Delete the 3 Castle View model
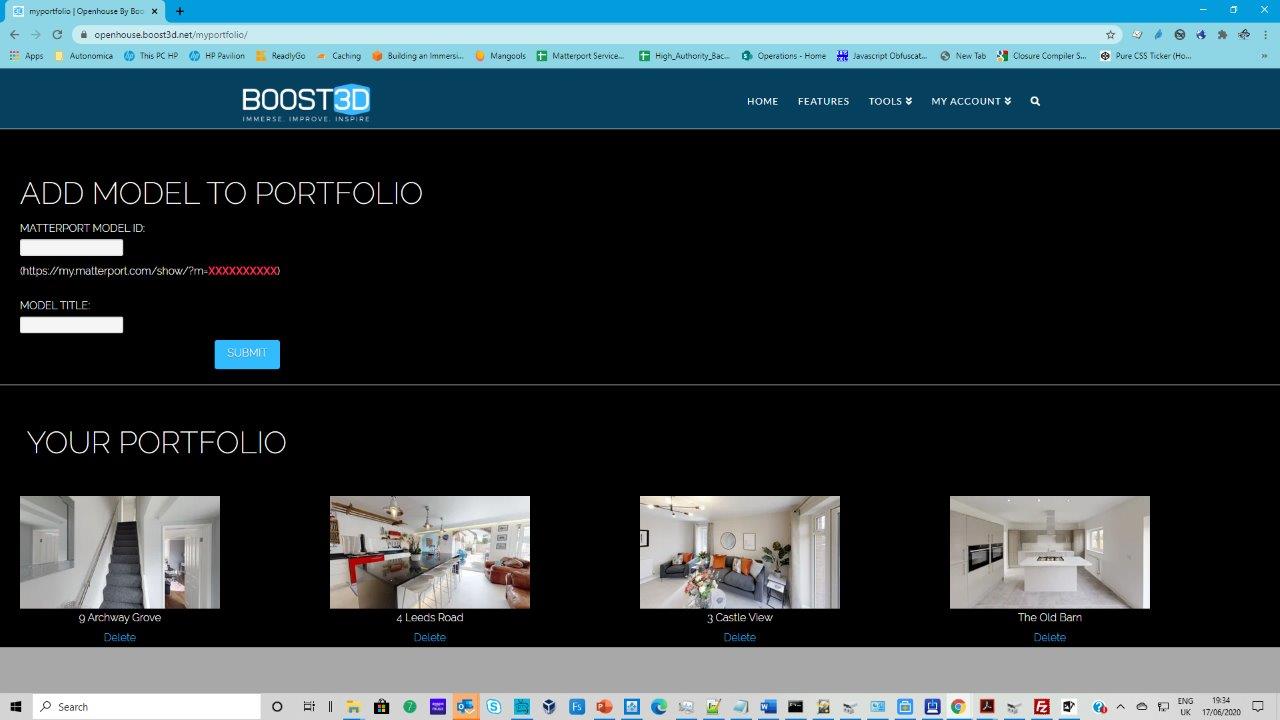 [739, 637]
